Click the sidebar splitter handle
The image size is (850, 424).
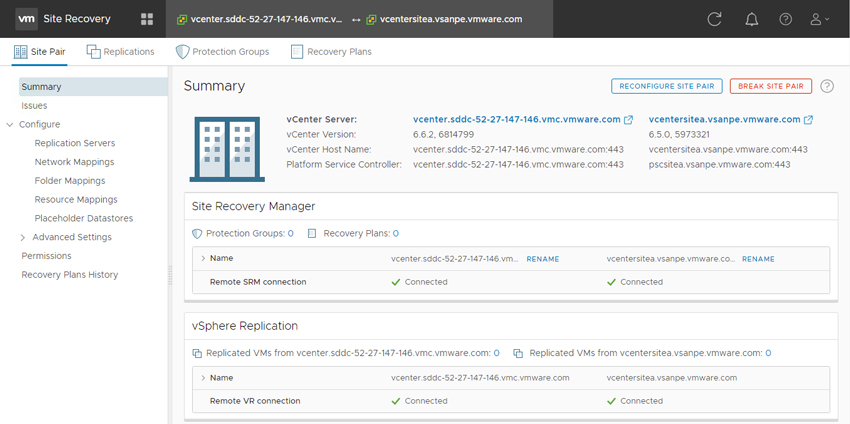point(170,275)
